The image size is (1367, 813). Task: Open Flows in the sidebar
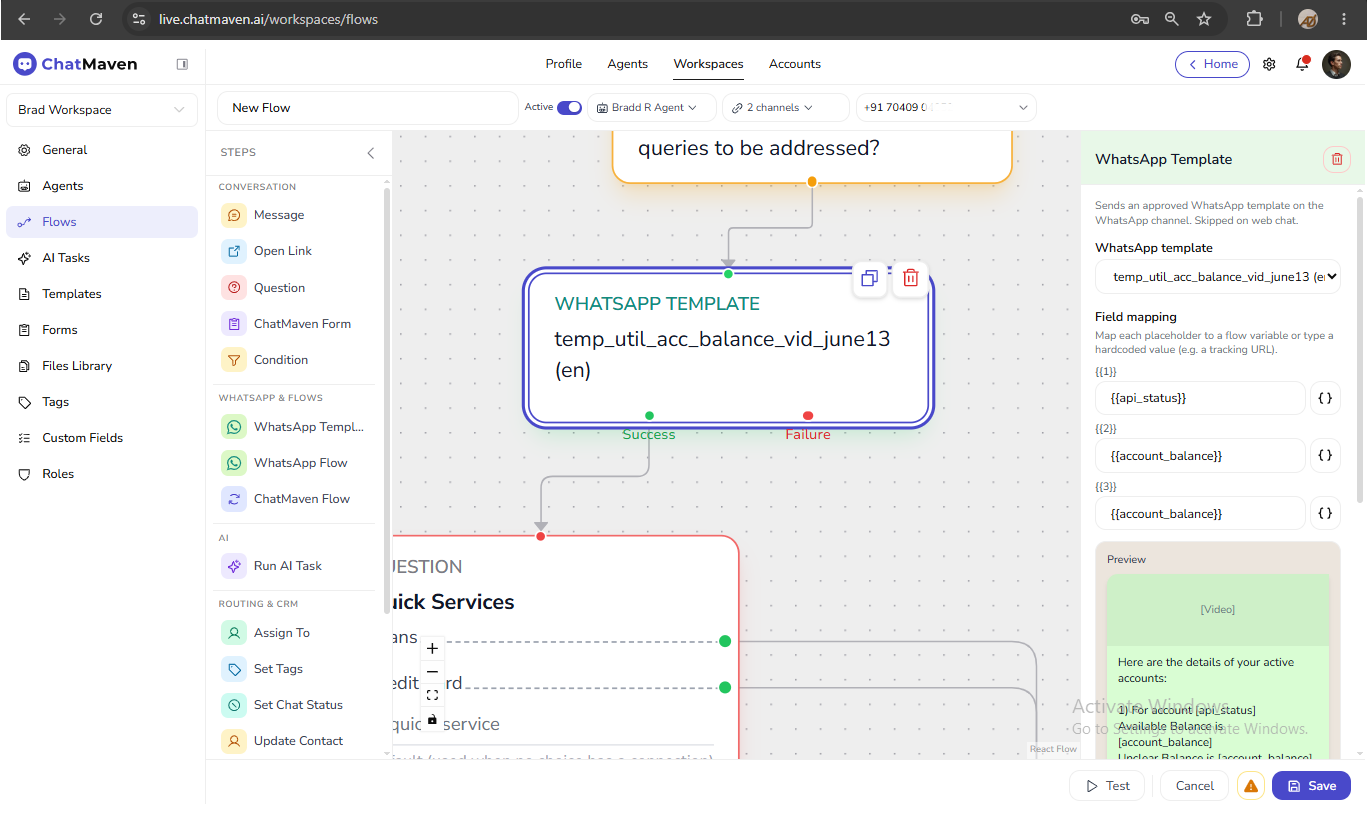click(102, 222)
